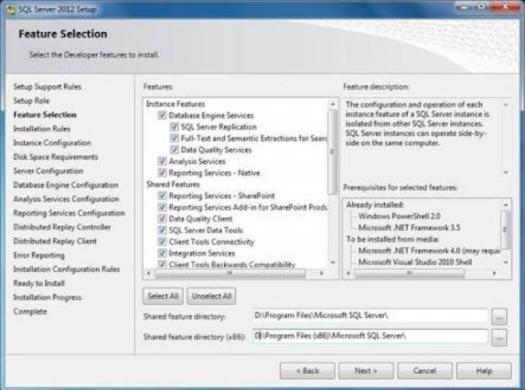Viewport: 525px width, 390px height.
Task: Click Distributed Replay Controller step
Action: coord(62,227)
